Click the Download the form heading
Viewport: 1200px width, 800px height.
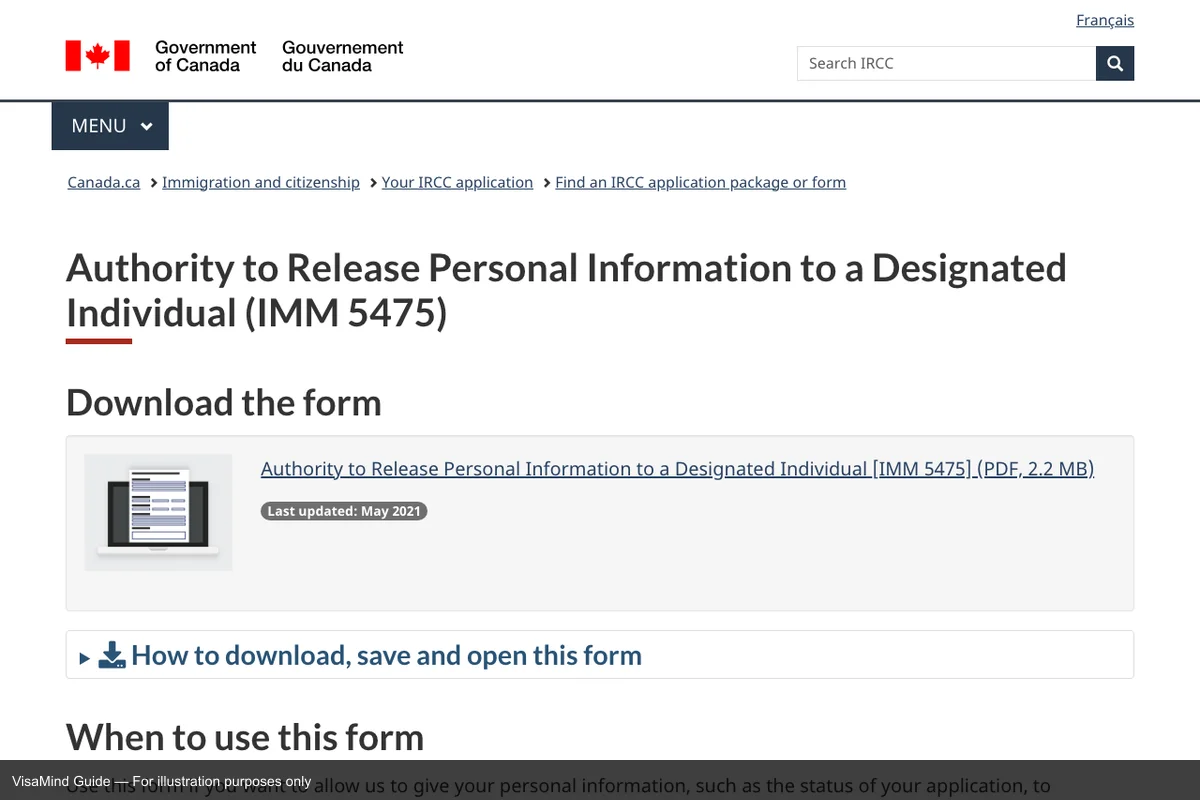pos(224,403)
